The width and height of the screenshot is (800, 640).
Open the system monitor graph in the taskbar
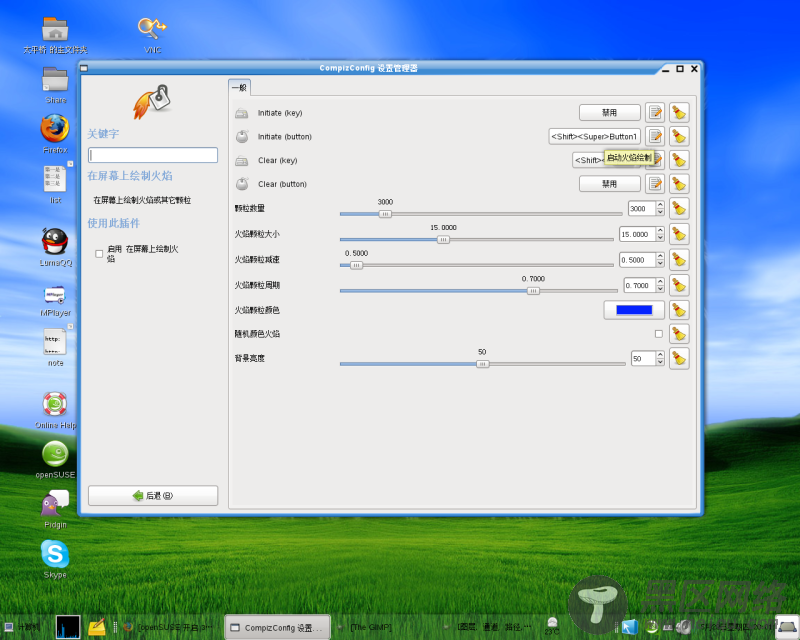[68, 627]
